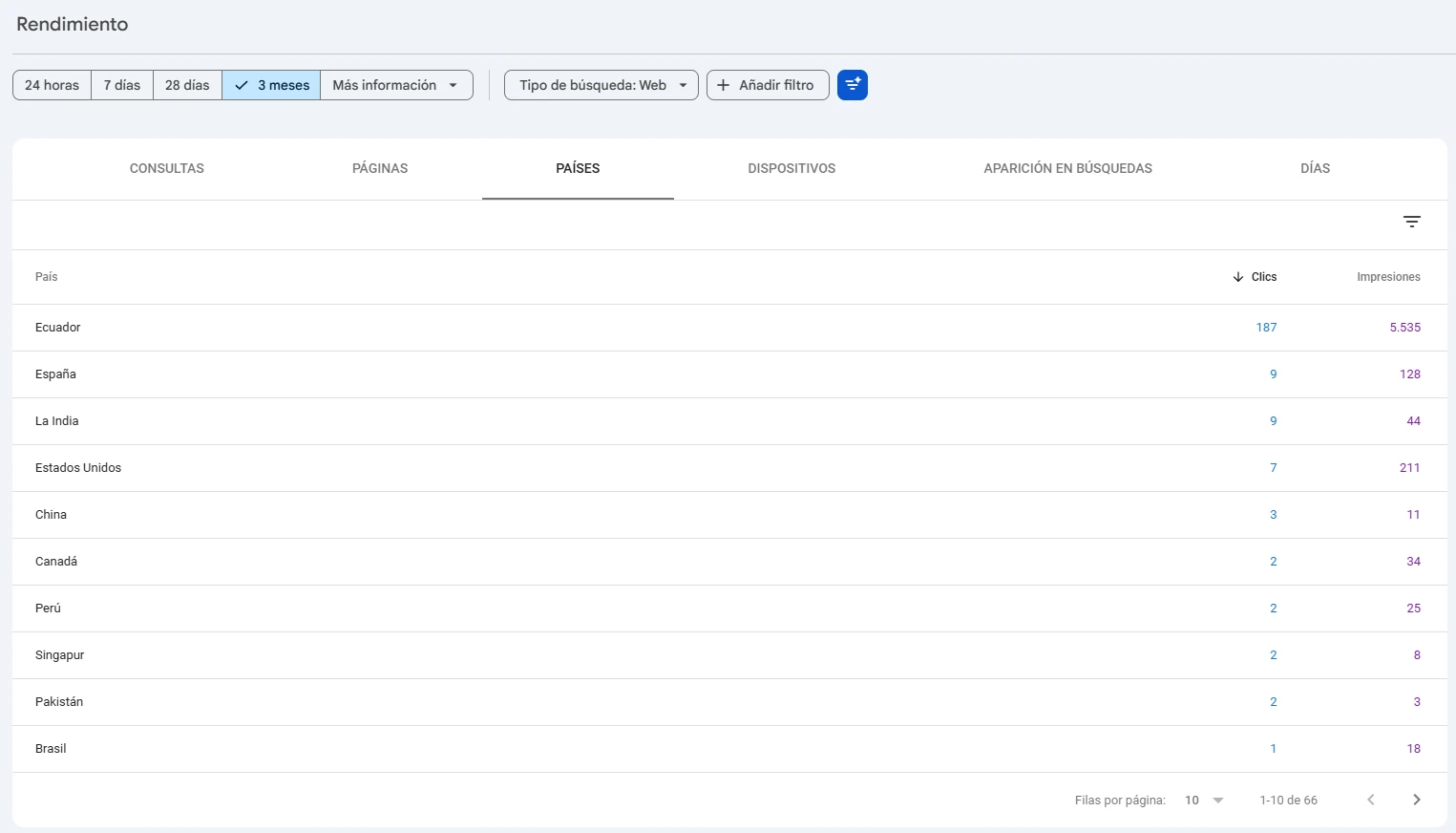Select the La India row
The image size is (1456, 833).
pyautogui.click(x=729, y=421)
